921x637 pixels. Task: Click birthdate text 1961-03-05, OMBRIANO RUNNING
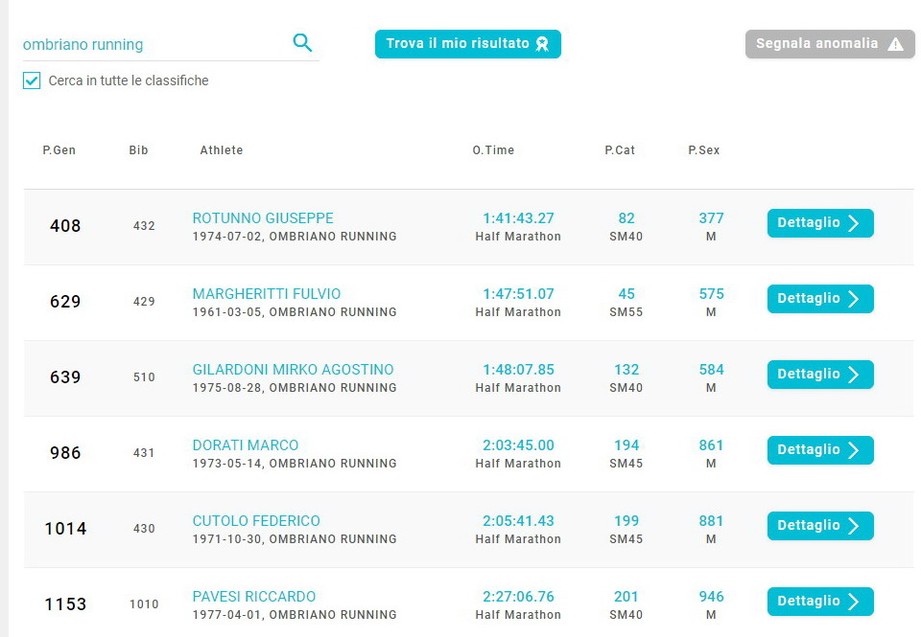coord(294,312)
